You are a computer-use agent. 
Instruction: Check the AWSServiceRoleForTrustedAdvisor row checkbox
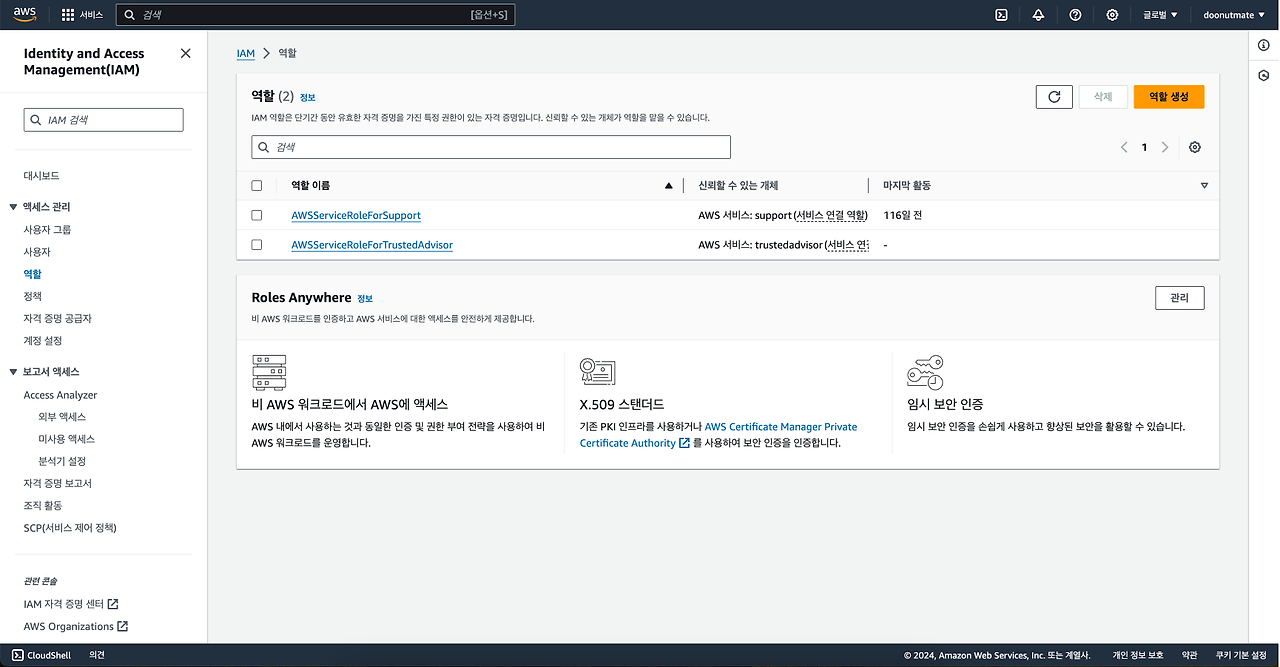[257, 245]
